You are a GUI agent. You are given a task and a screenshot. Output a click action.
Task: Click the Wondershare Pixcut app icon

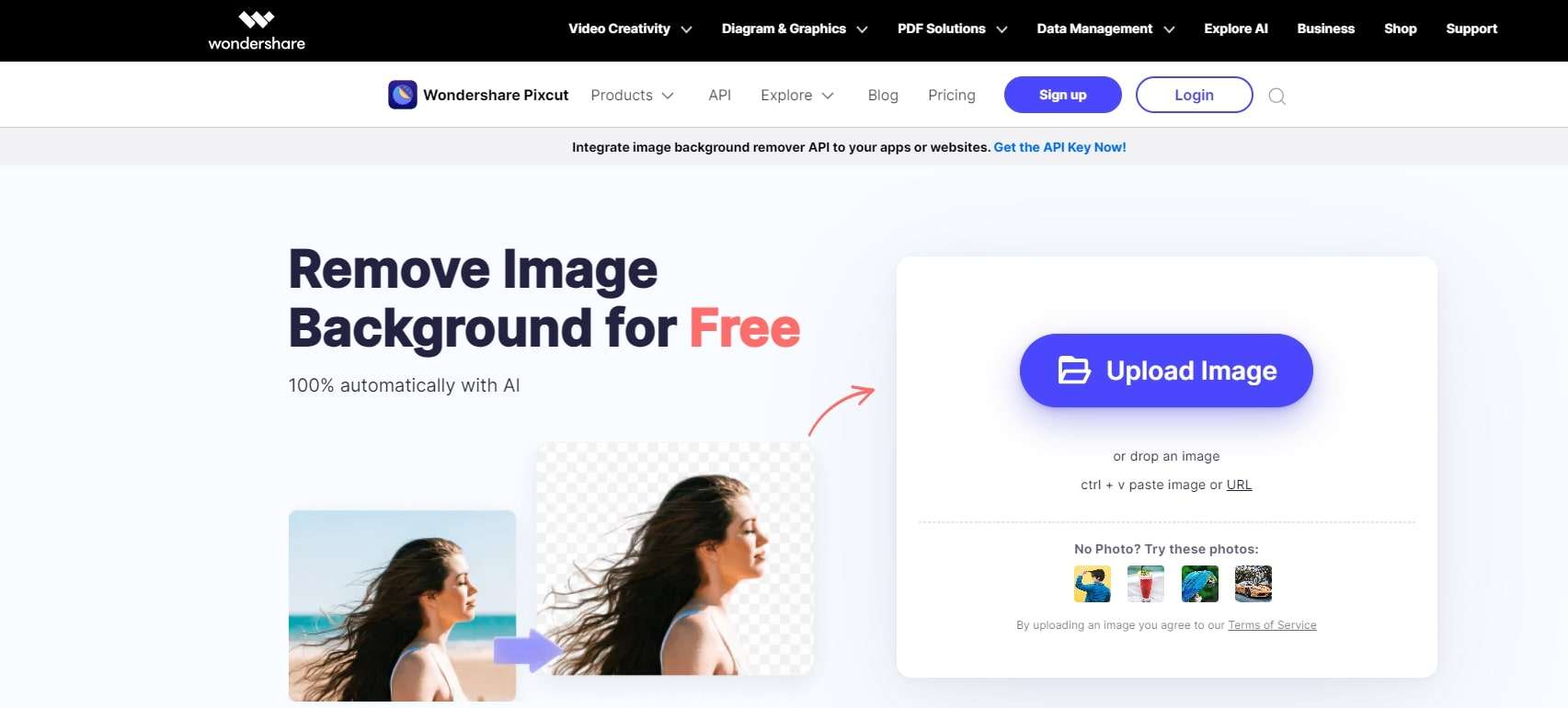point(403,95)
